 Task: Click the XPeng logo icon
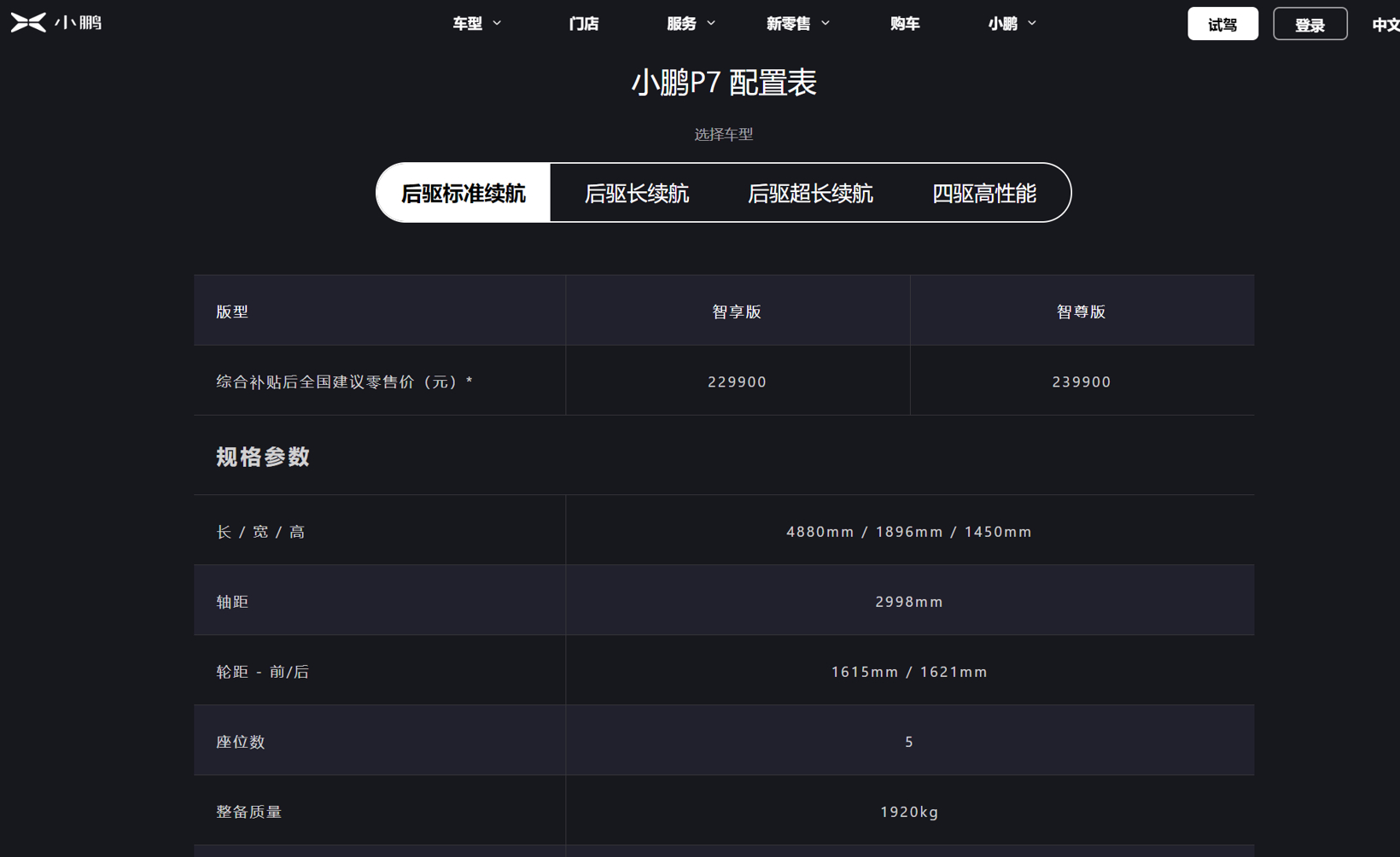click(x=28, y=23)
